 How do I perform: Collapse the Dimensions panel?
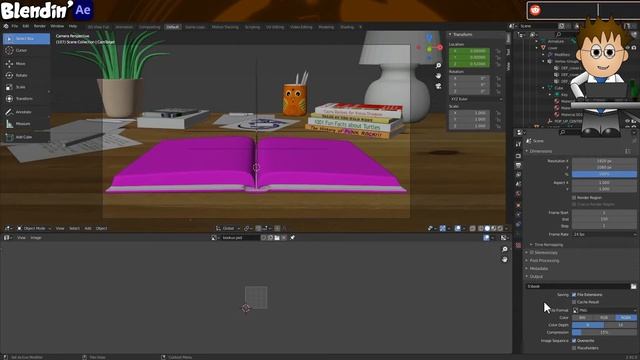pyautogui.click(x=540, y=151)
